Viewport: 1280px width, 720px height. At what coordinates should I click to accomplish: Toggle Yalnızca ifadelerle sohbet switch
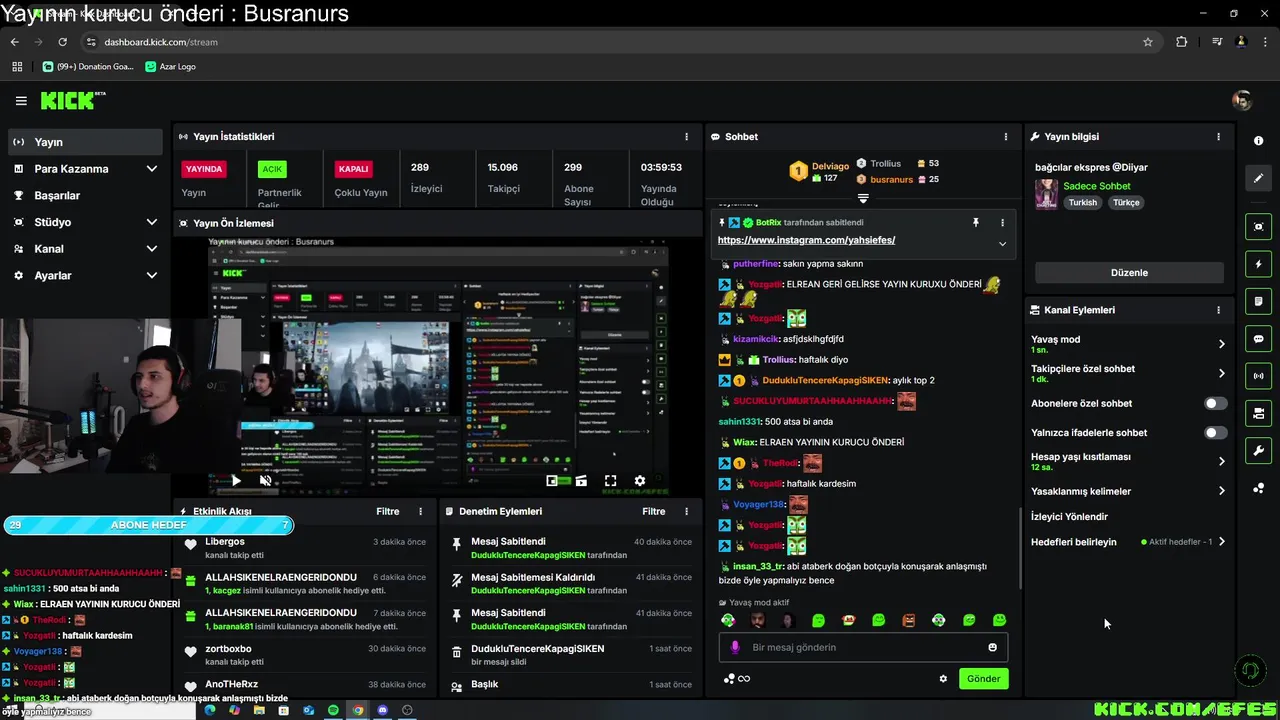click(x=1215, y=433)
